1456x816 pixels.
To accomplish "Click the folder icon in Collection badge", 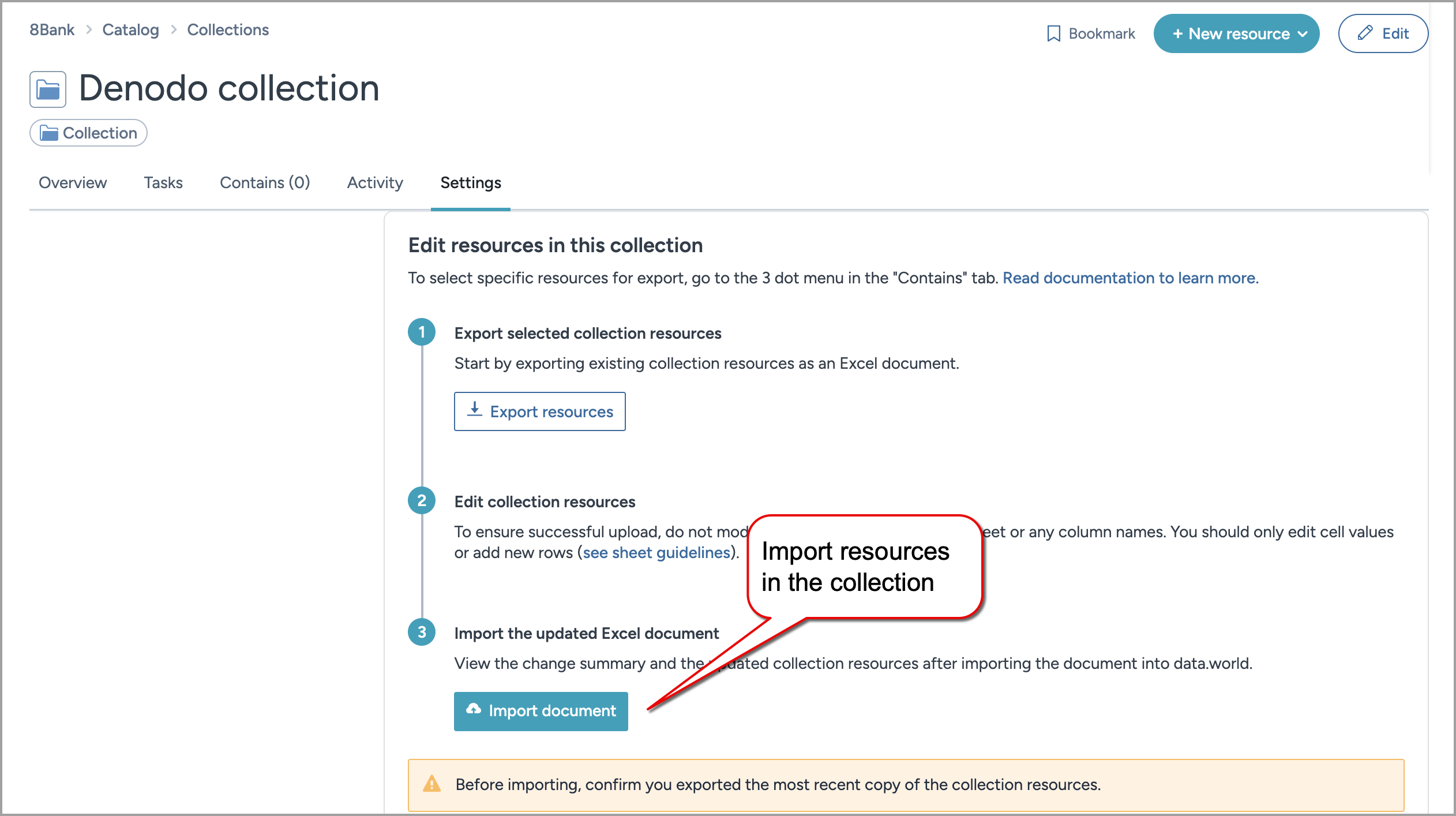I will [50, 133].
